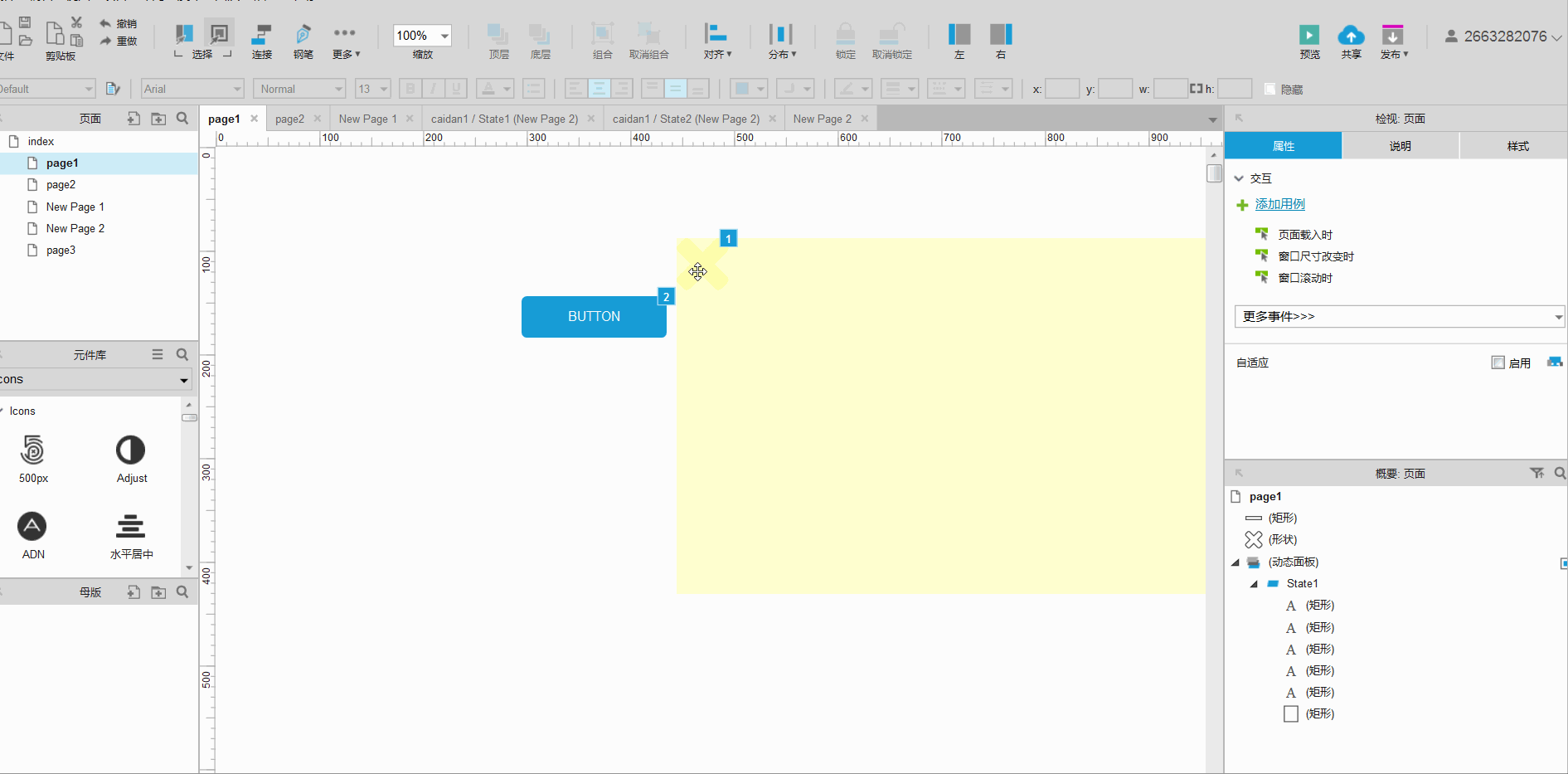Add a new master in 母版 panel
This screenshot has height=774, width=1568.
tap(133, 592)
